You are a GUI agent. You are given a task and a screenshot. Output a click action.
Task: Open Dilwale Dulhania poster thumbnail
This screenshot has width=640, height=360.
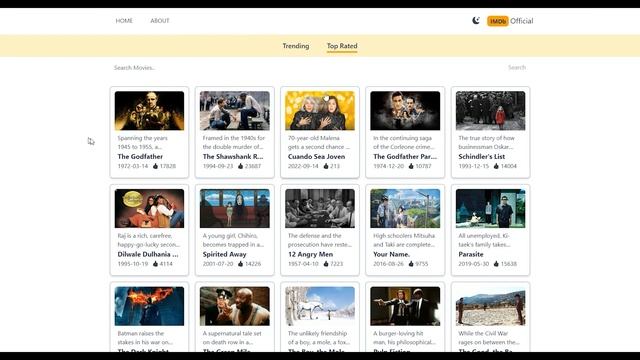pyautogui.click(x=149, y=208)
